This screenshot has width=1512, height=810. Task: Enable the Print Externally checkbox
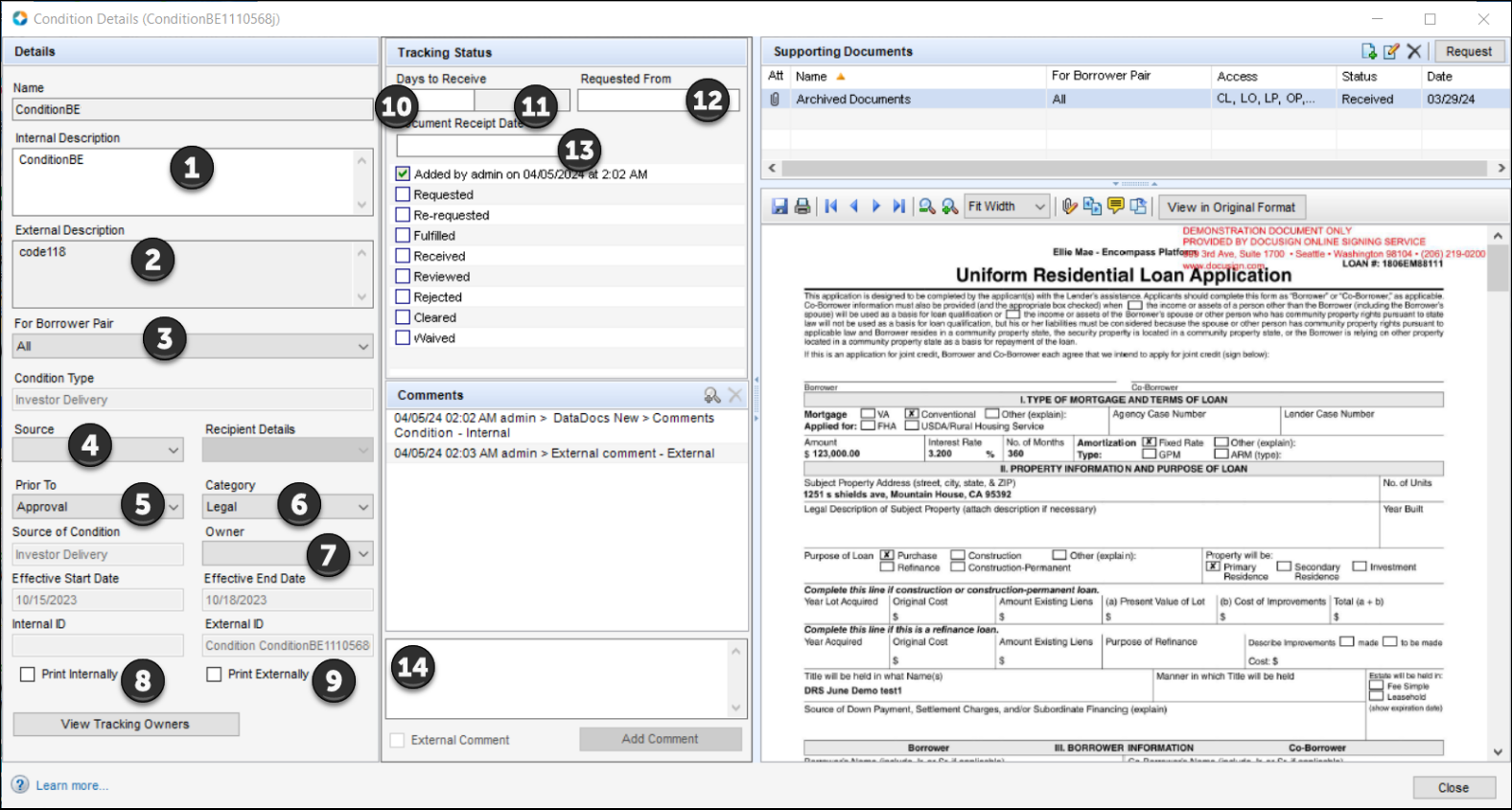214,675
